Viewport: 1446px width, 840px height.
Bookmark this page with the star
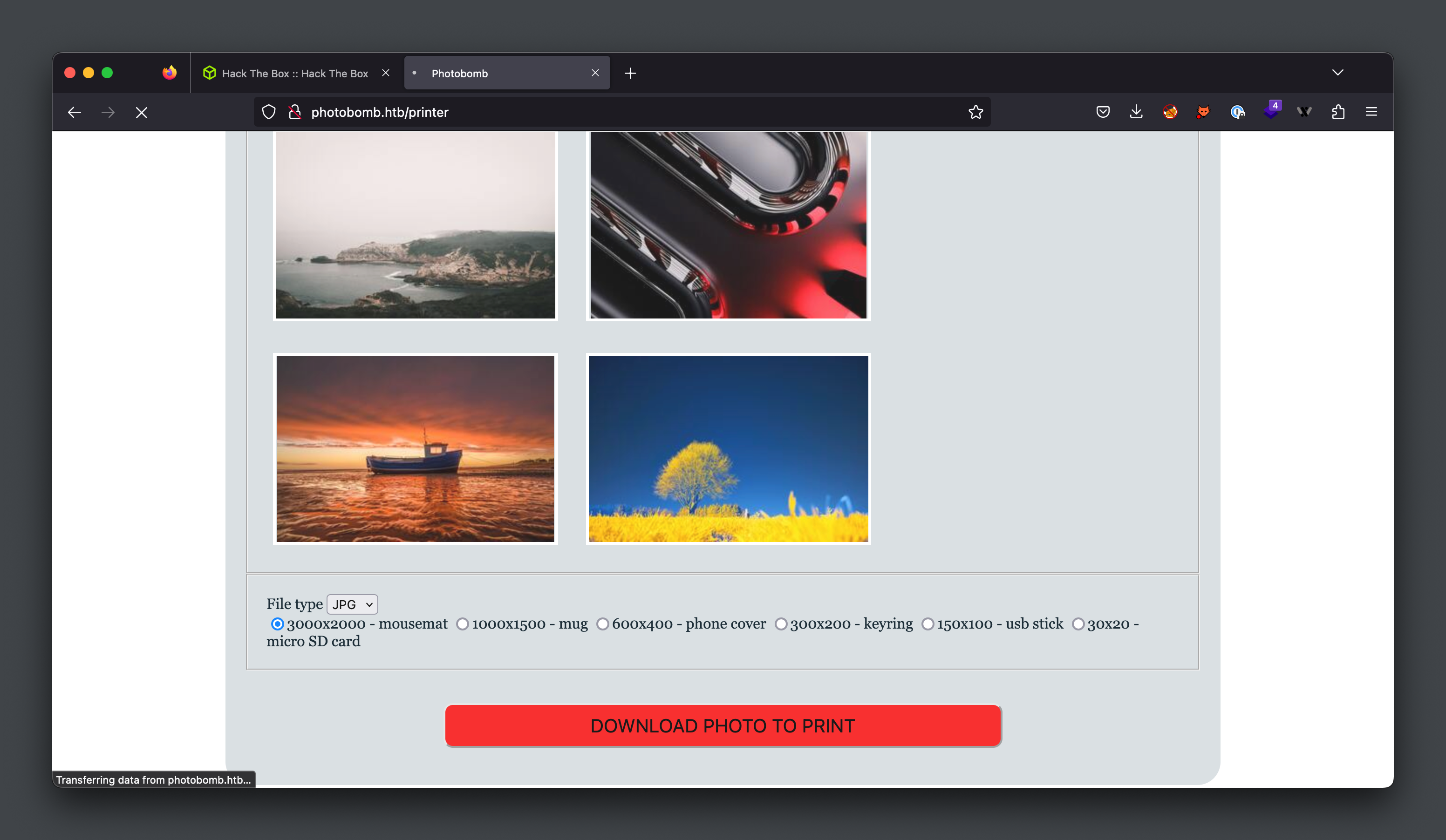click(975, 112)
